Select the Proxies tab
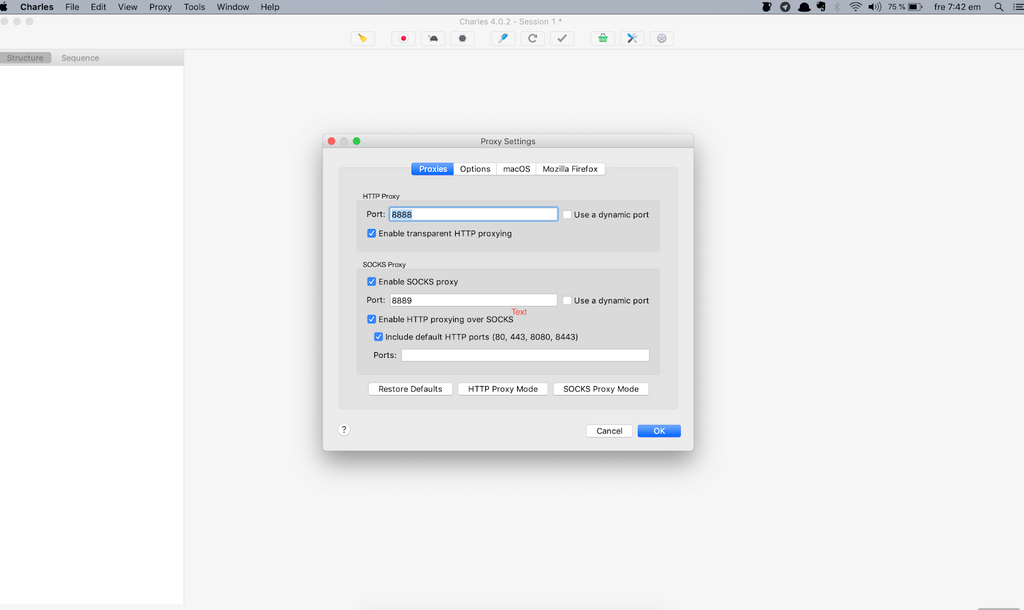The height and width of the screenshot is (610, 1024). tap(432, 169)
